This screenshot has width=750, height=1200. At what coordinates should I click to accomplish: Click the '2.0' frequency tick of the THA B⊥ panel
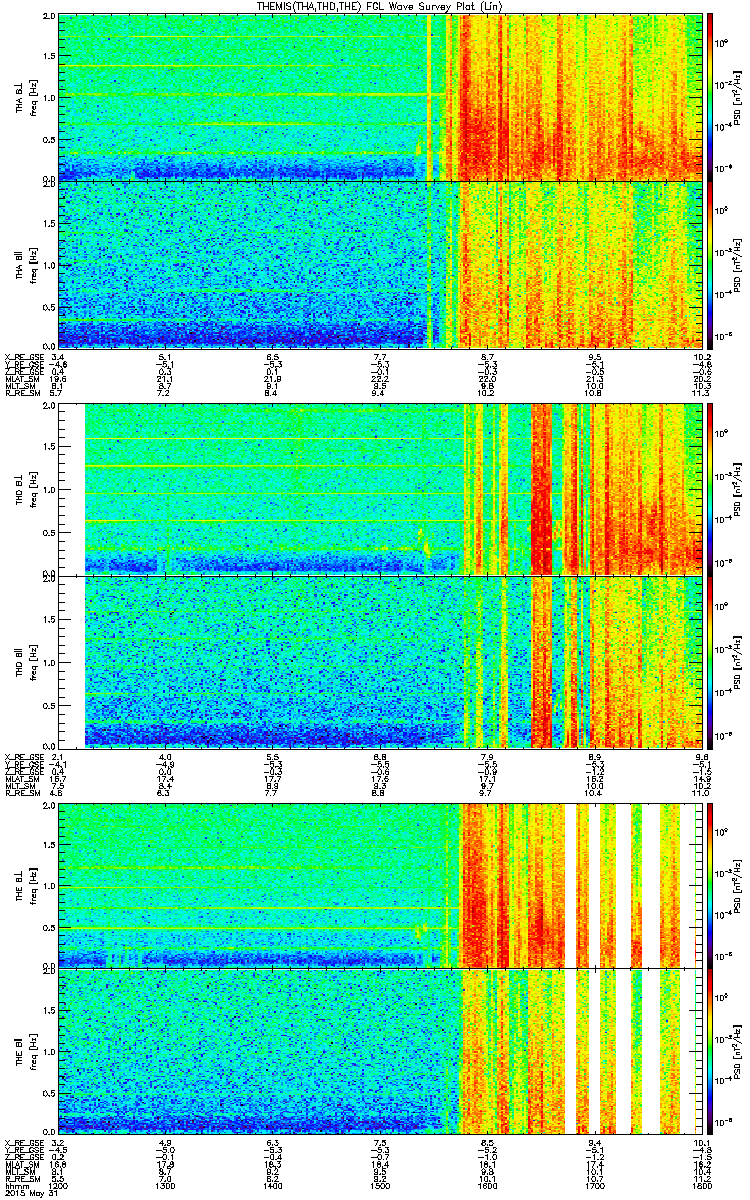50,17
